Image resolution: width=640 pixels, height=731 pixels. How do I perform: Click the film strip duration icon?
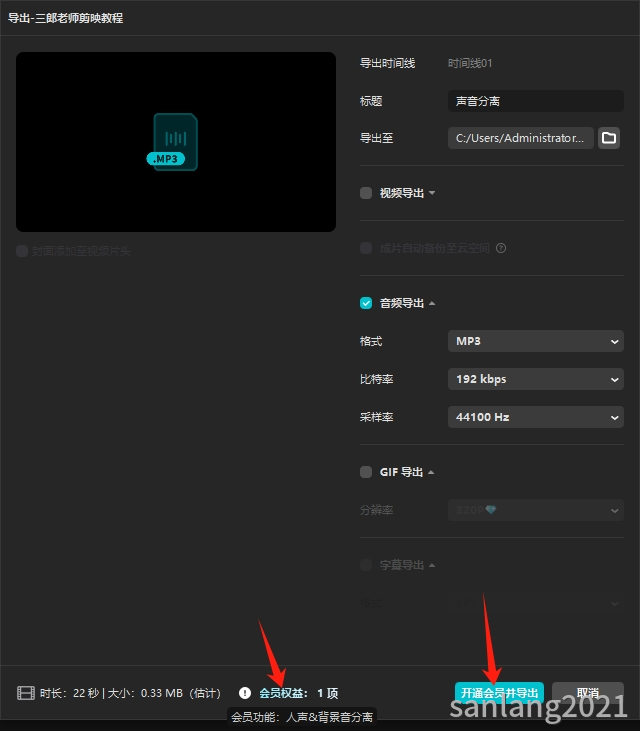[26, 693]
